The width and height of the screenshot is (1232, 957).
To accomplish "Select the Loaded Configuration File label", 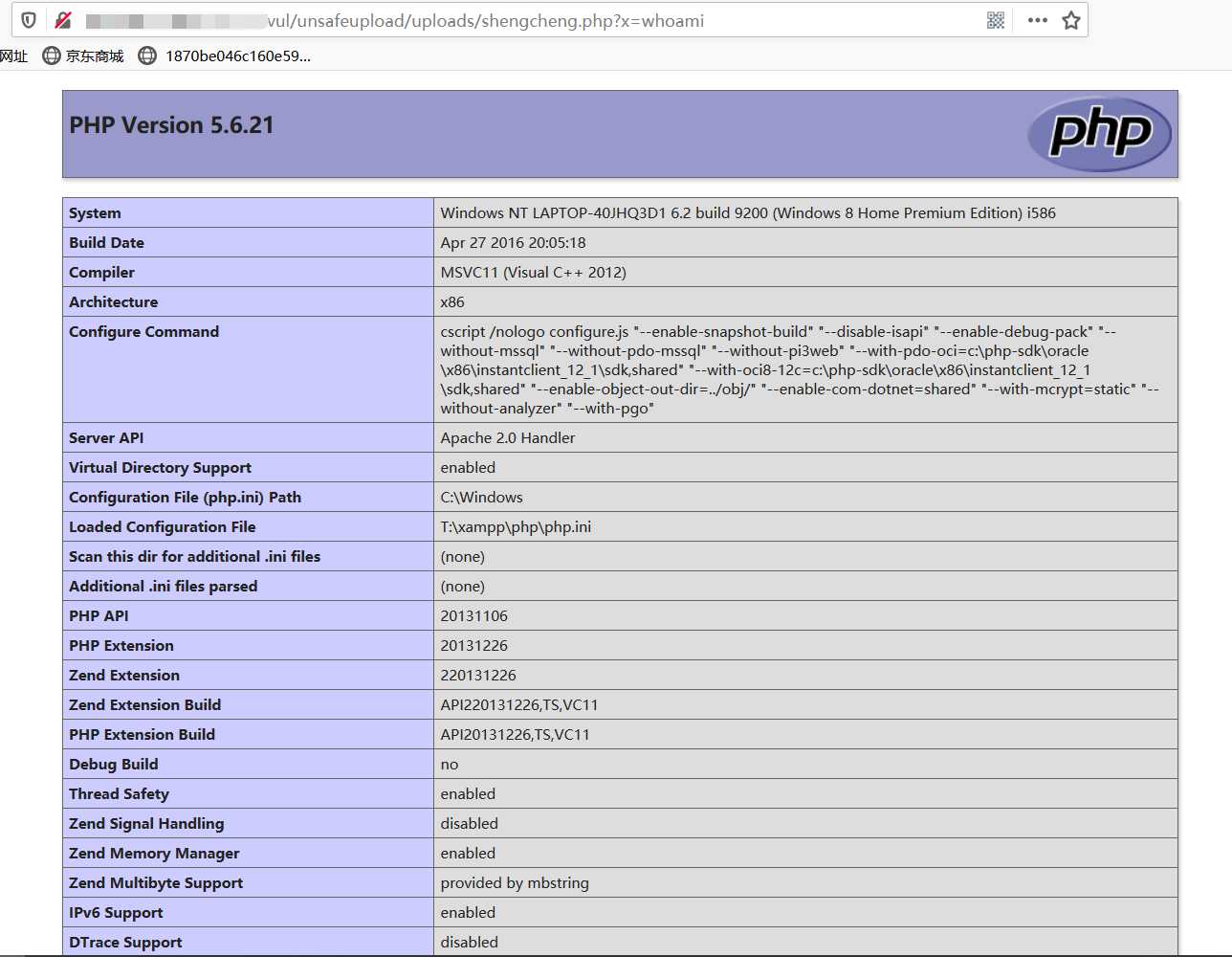I will coord(162,526).
